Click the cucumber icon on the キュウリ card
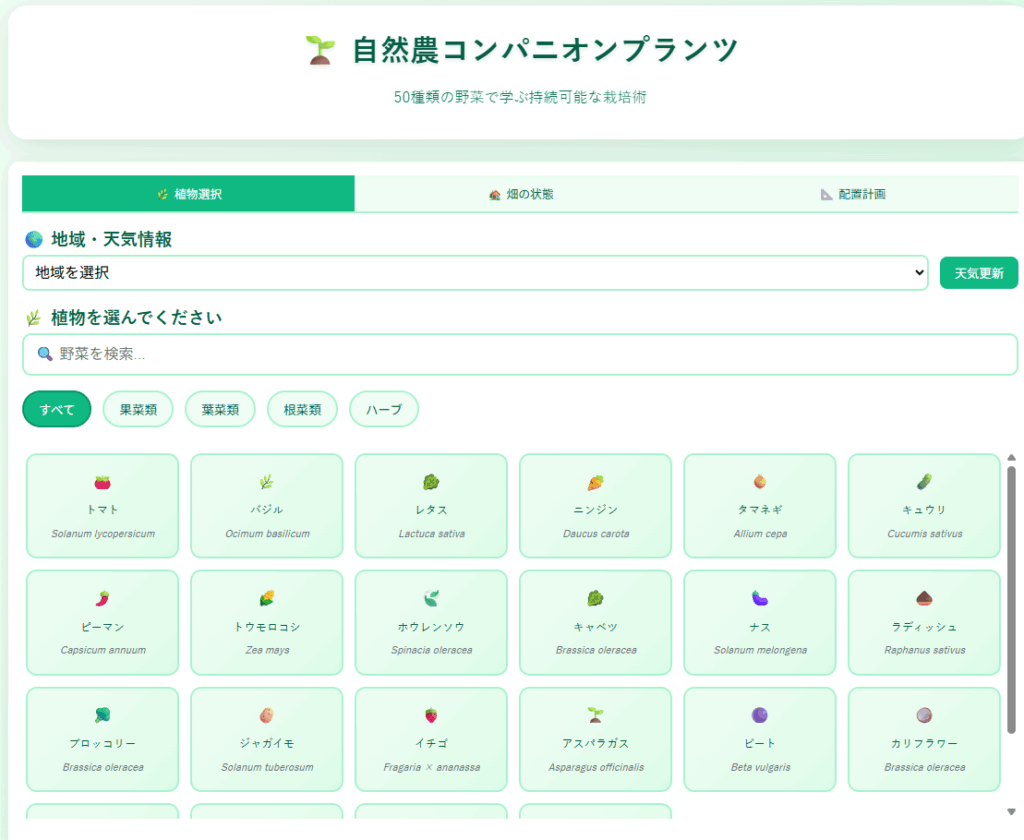The image size is (1024, 840). pyautogui.click(x=924, y=482)
